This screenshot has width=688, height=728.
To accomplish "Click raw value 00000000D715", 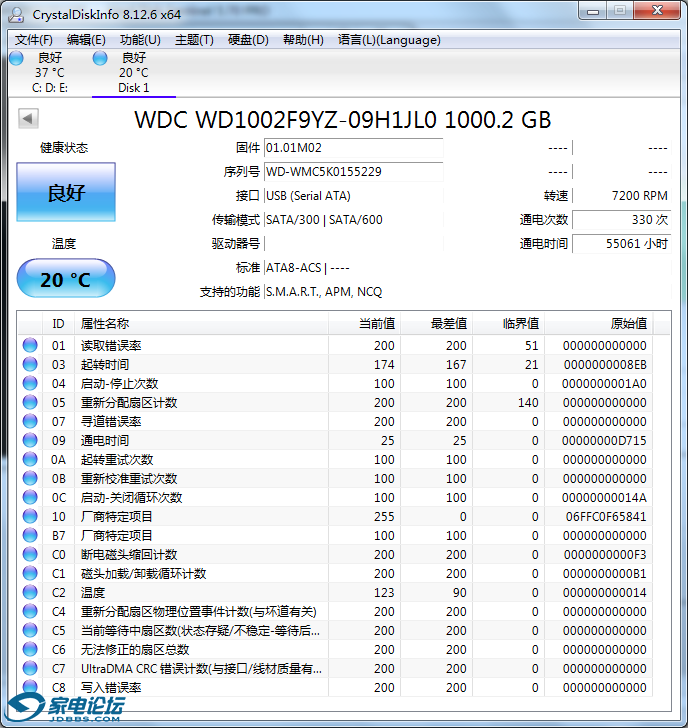I will (x=604, y=441).
